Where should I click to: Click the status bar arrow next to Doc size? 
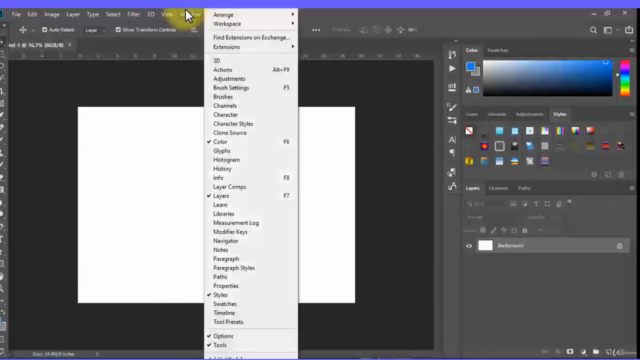(x=97, y=354)
